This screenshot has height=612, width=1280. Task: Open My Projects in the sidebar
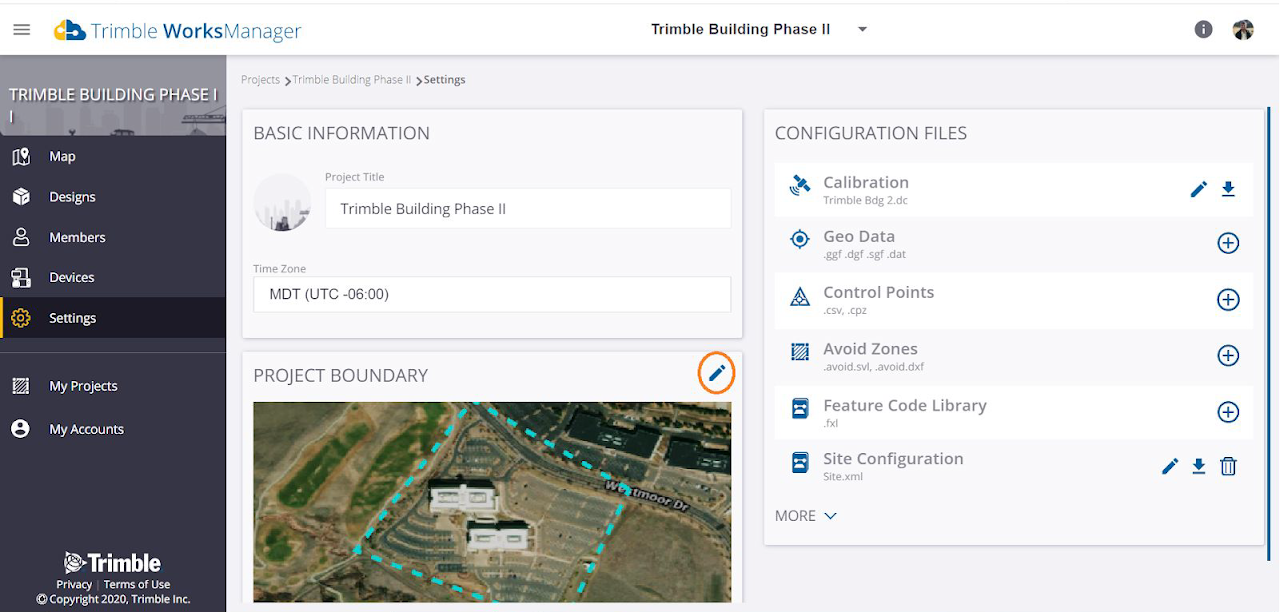(x=113, y=386)
